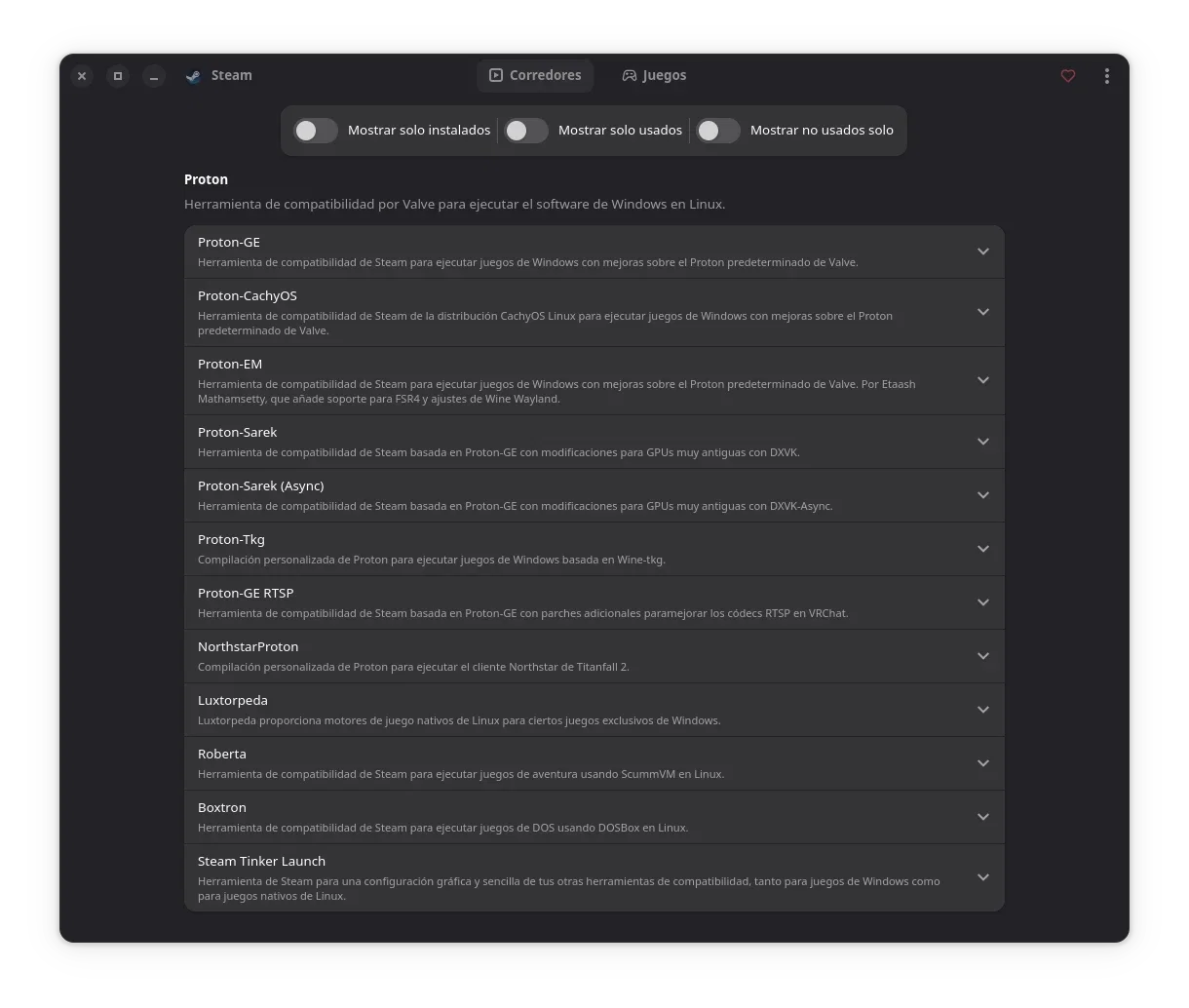Expand the Roberta row chevron

(983, 763)
